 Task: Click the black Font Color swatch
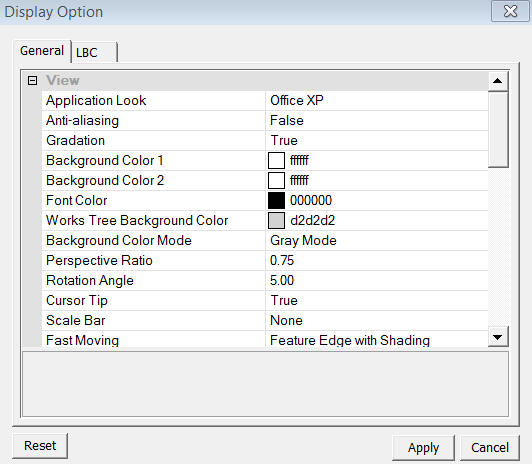pos(276,200)
